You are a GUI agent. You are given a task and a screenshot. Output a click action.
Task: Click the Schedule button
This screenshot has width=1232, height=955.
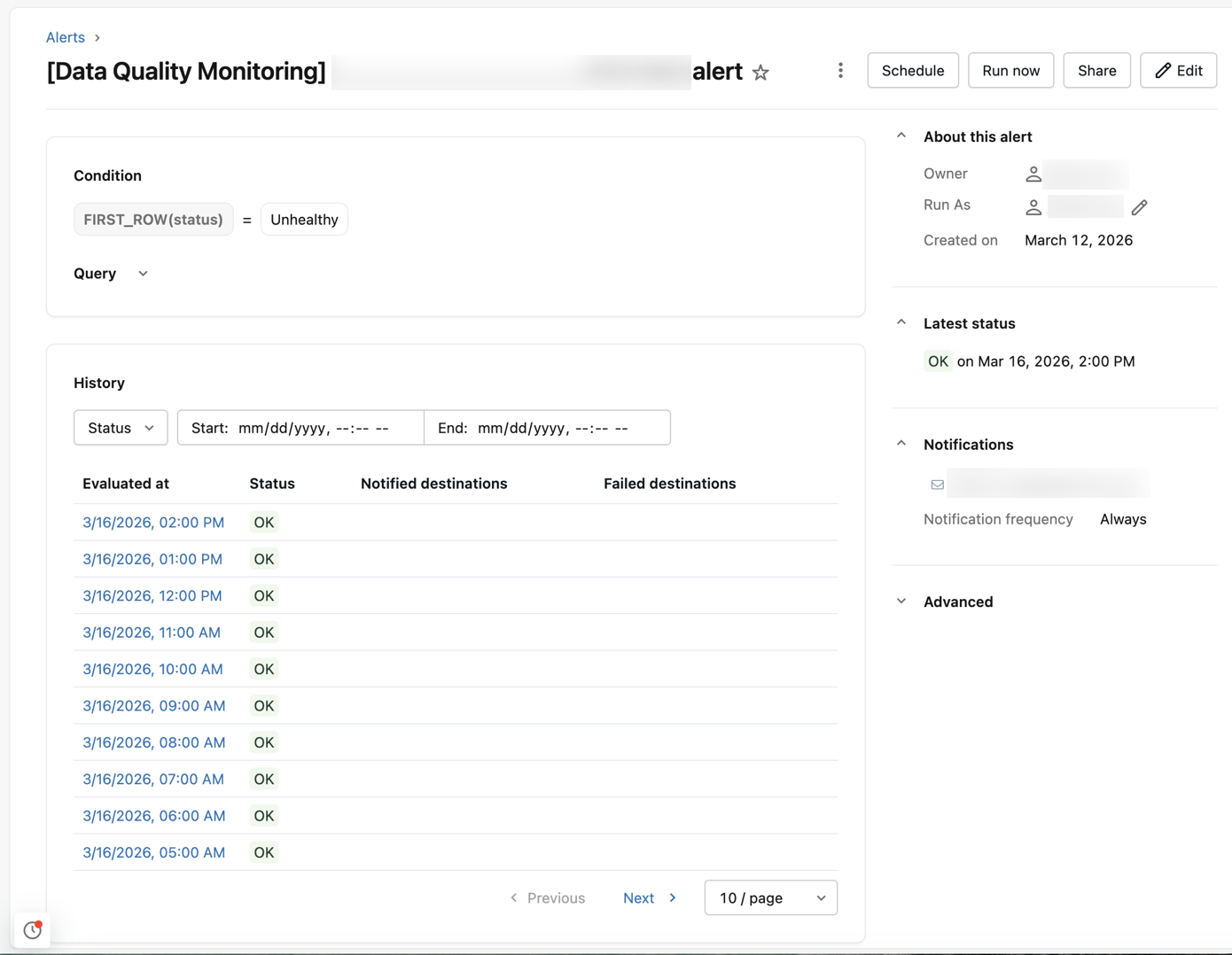pyautogui.click(x=912, y=71)
